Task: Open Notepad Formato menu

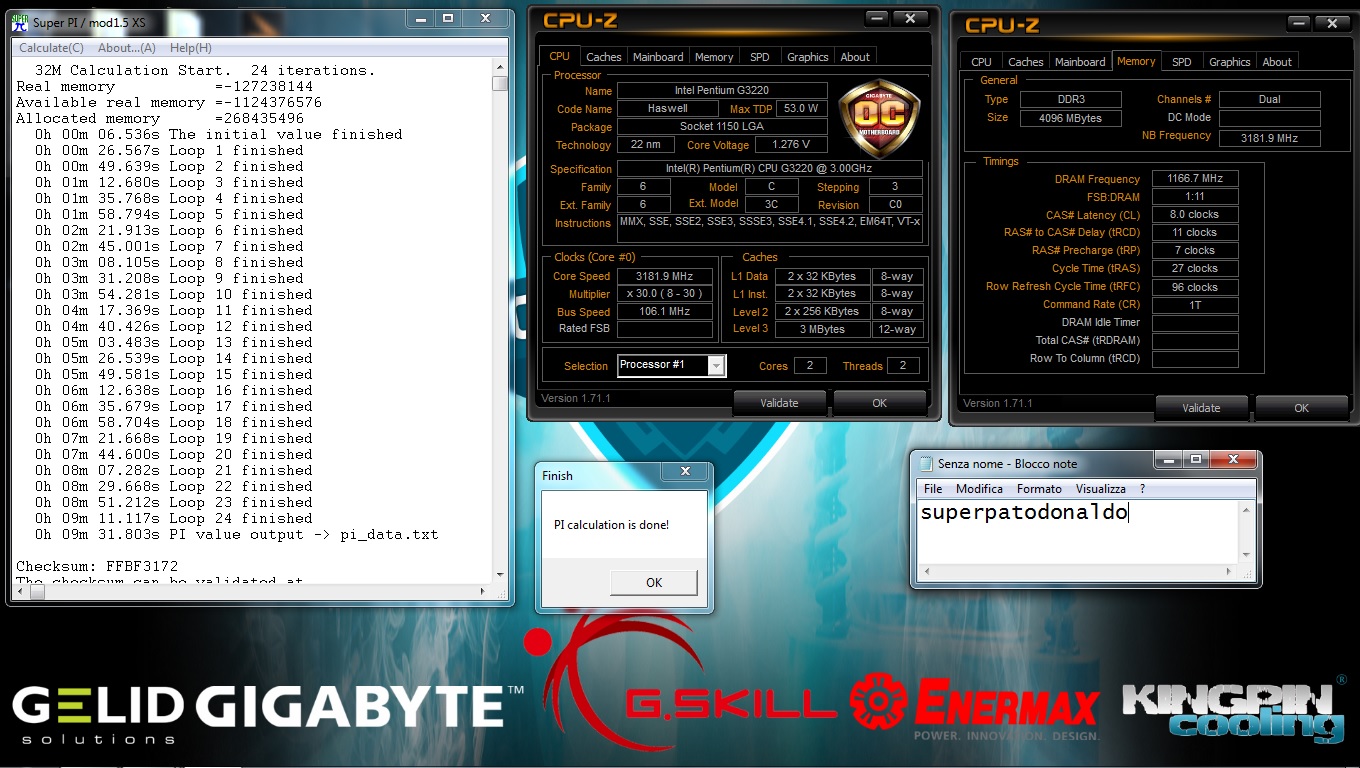Action: coord(1039,489)
